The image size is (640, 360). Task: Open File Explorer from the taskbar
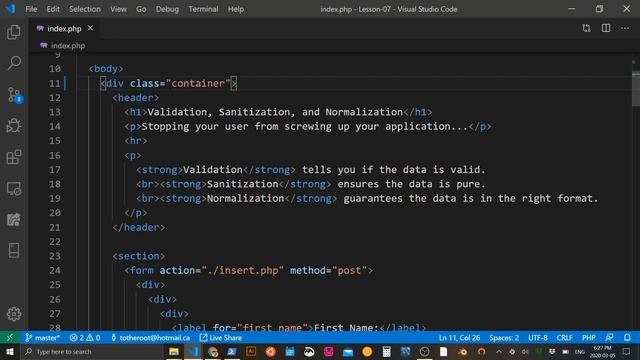[173, 351]
